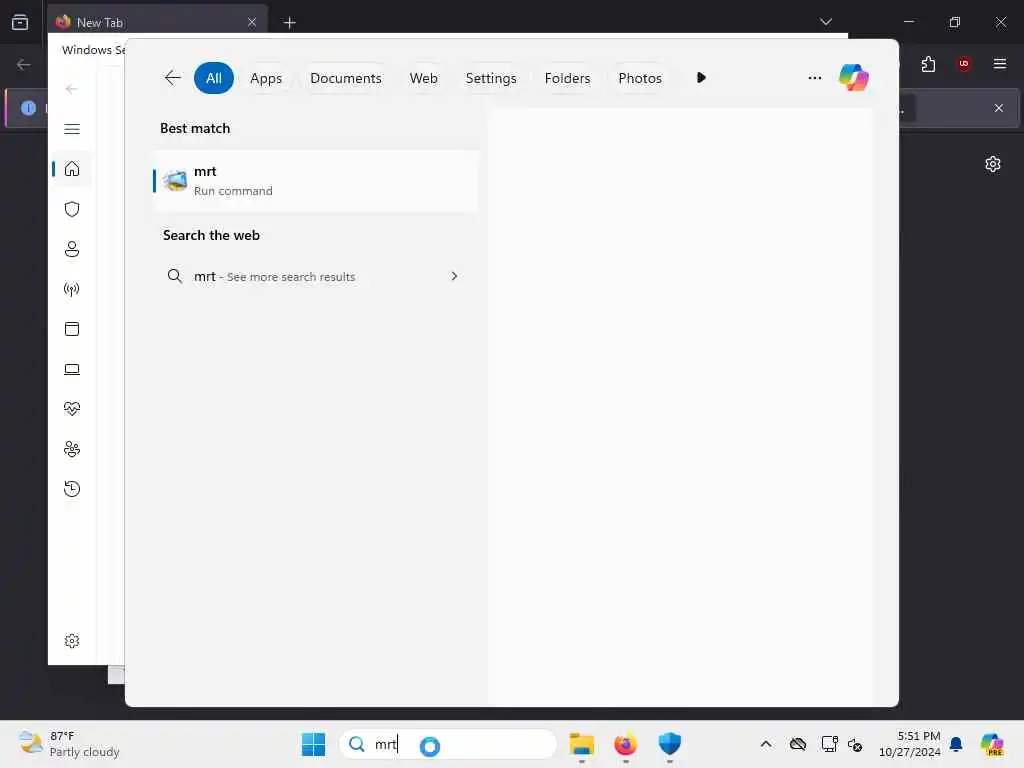Go back in the search panel

click(x=172, y=78)
